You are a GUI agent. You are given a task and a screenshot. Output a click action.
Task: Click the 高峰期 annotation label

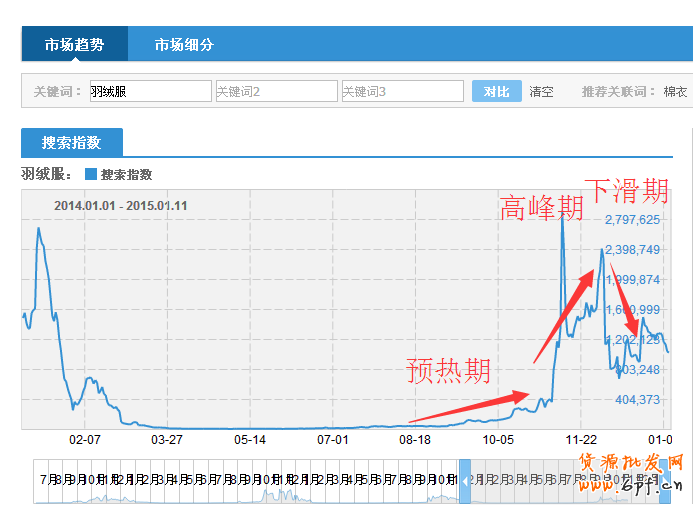click(541, 208)
